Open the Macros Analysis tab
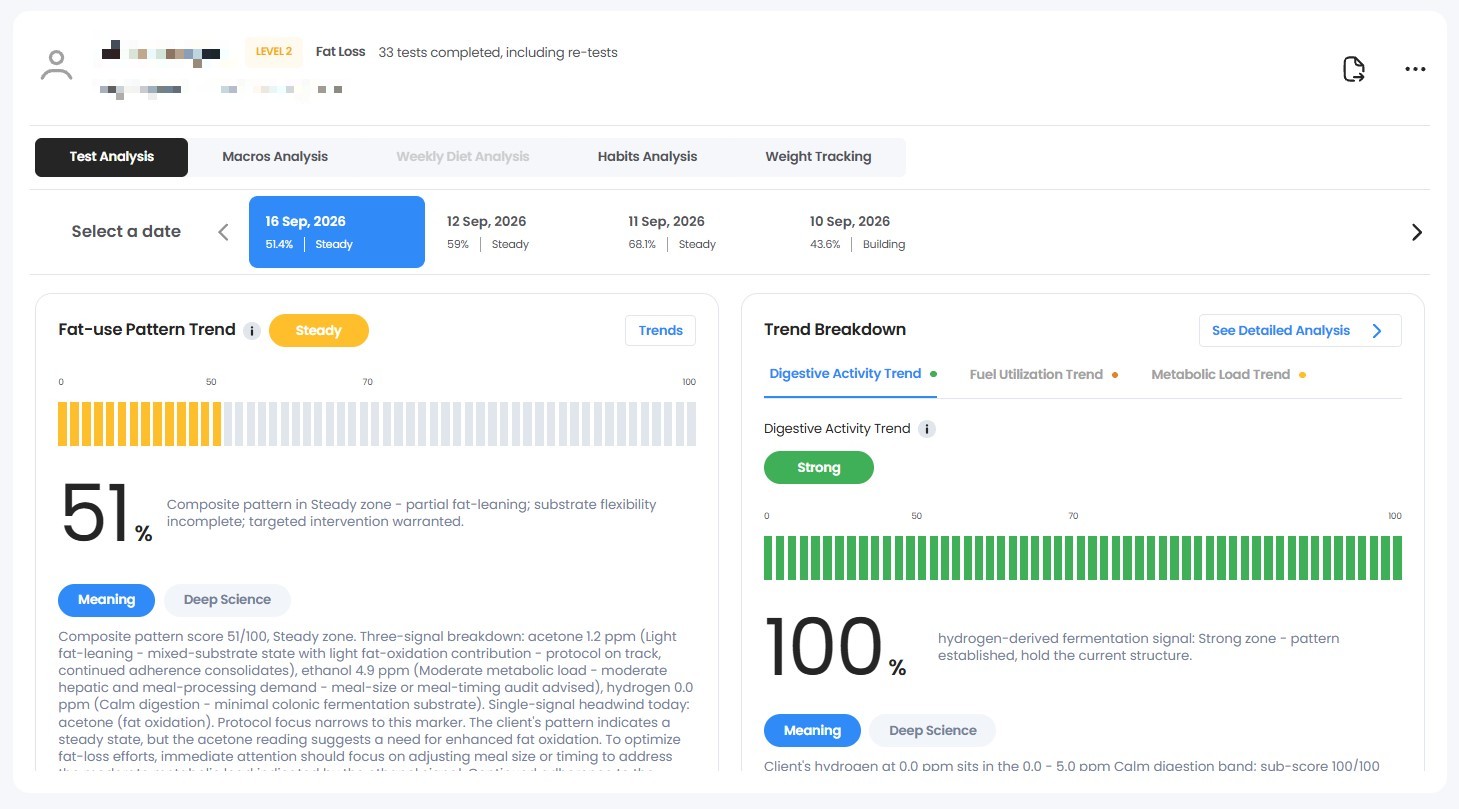The width and height of the screenshot is (1459, 809). (x=275, y=157)
